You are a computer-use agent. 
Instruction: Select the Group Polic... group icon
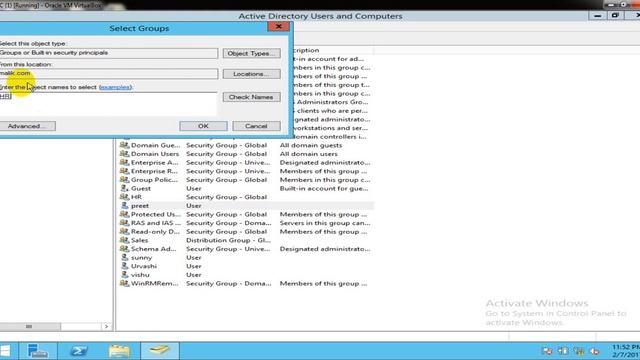coord(124,180)
